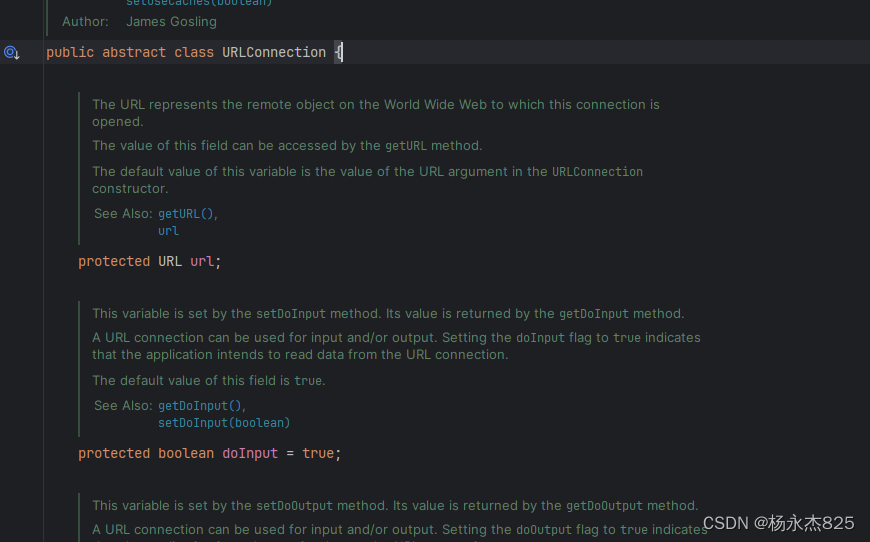870x542 pixels.
Task: Click 'protected' before boolean doInput
Action: [114, 453]
